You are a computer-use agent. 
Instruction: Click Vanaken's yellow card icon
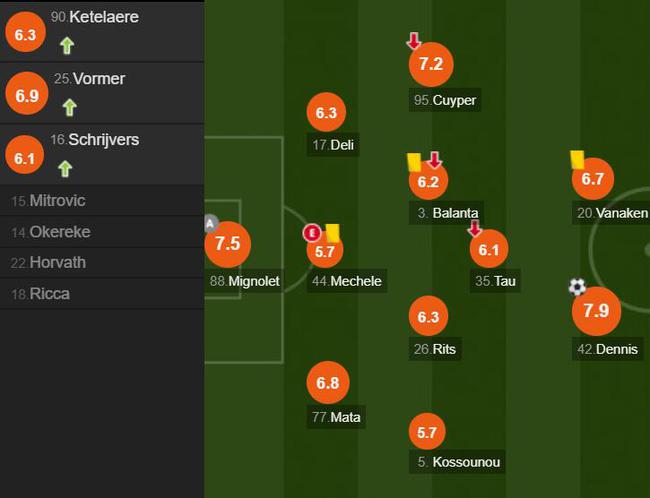[577, 160]
